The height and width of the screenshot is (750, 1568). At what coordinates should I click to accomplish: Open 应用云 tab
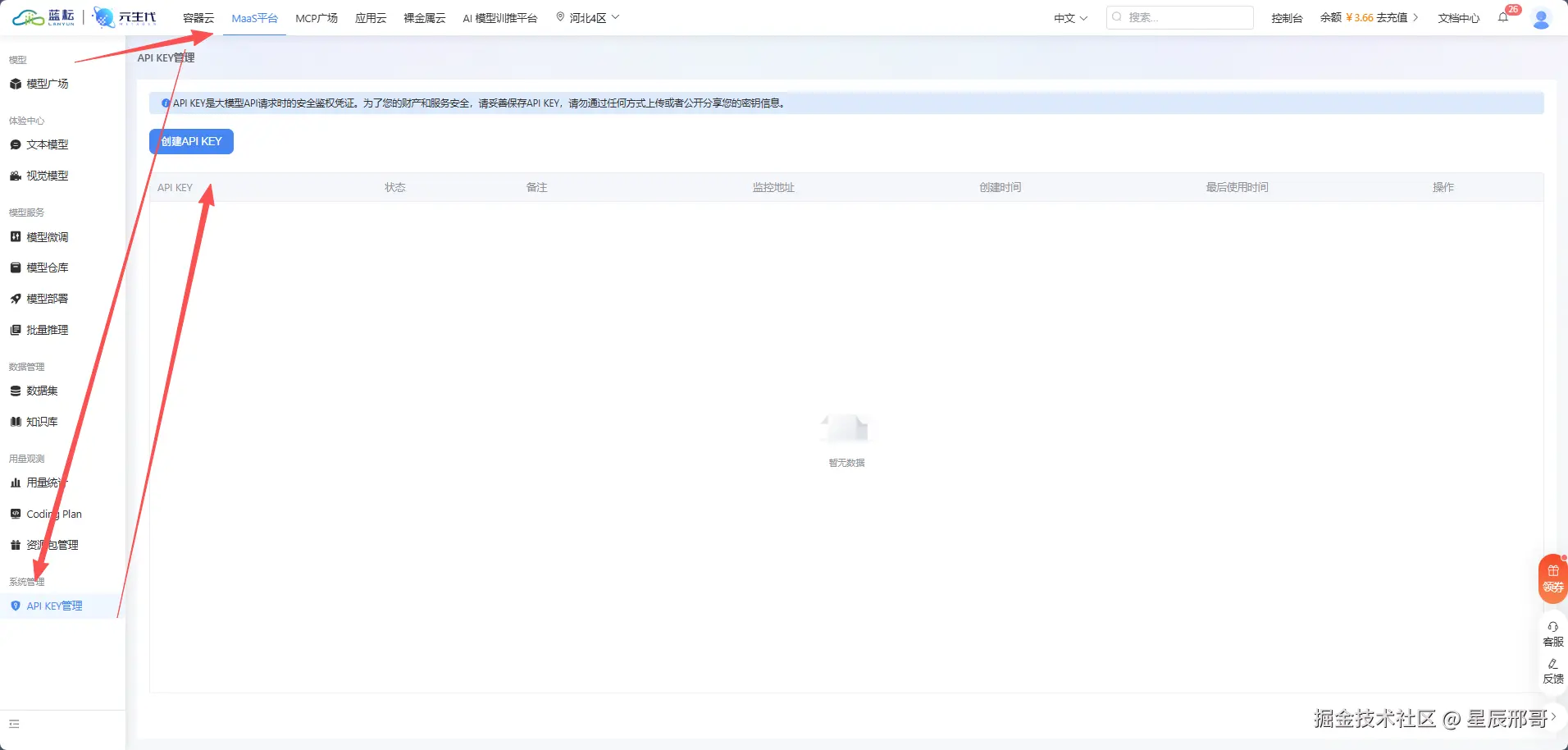[x=371, y=18]
